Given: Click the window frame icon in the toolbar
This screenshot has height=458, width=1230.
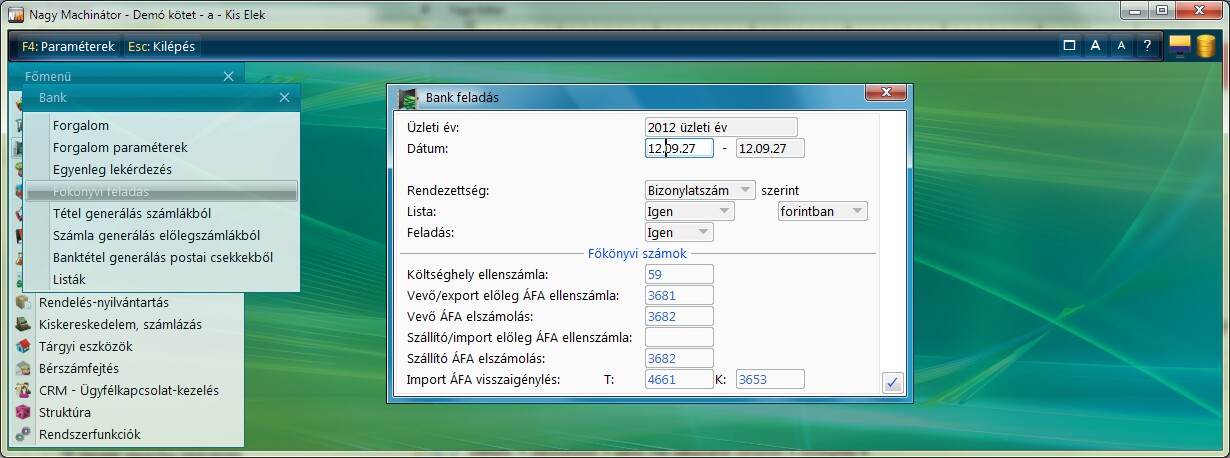Looking at the screenshot, I should (1070, 46).
